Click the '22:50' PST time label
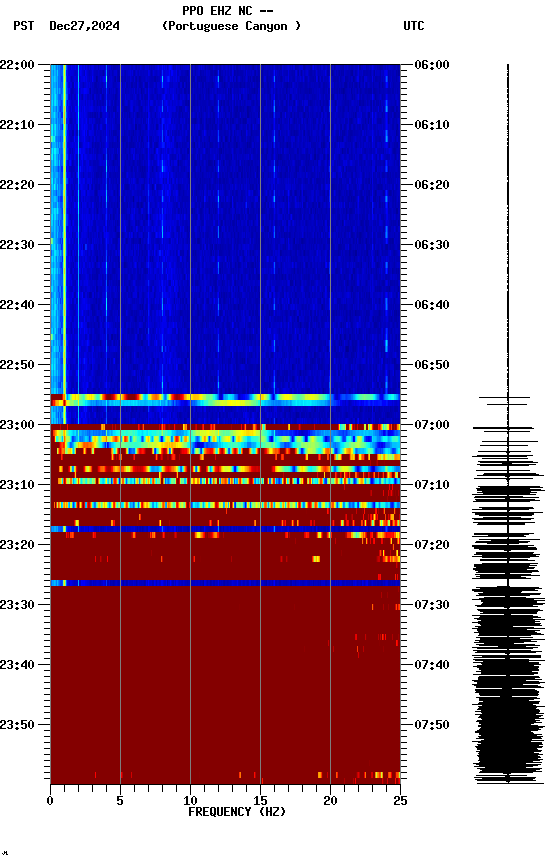552x864 pixels. [x=17, y=365]
